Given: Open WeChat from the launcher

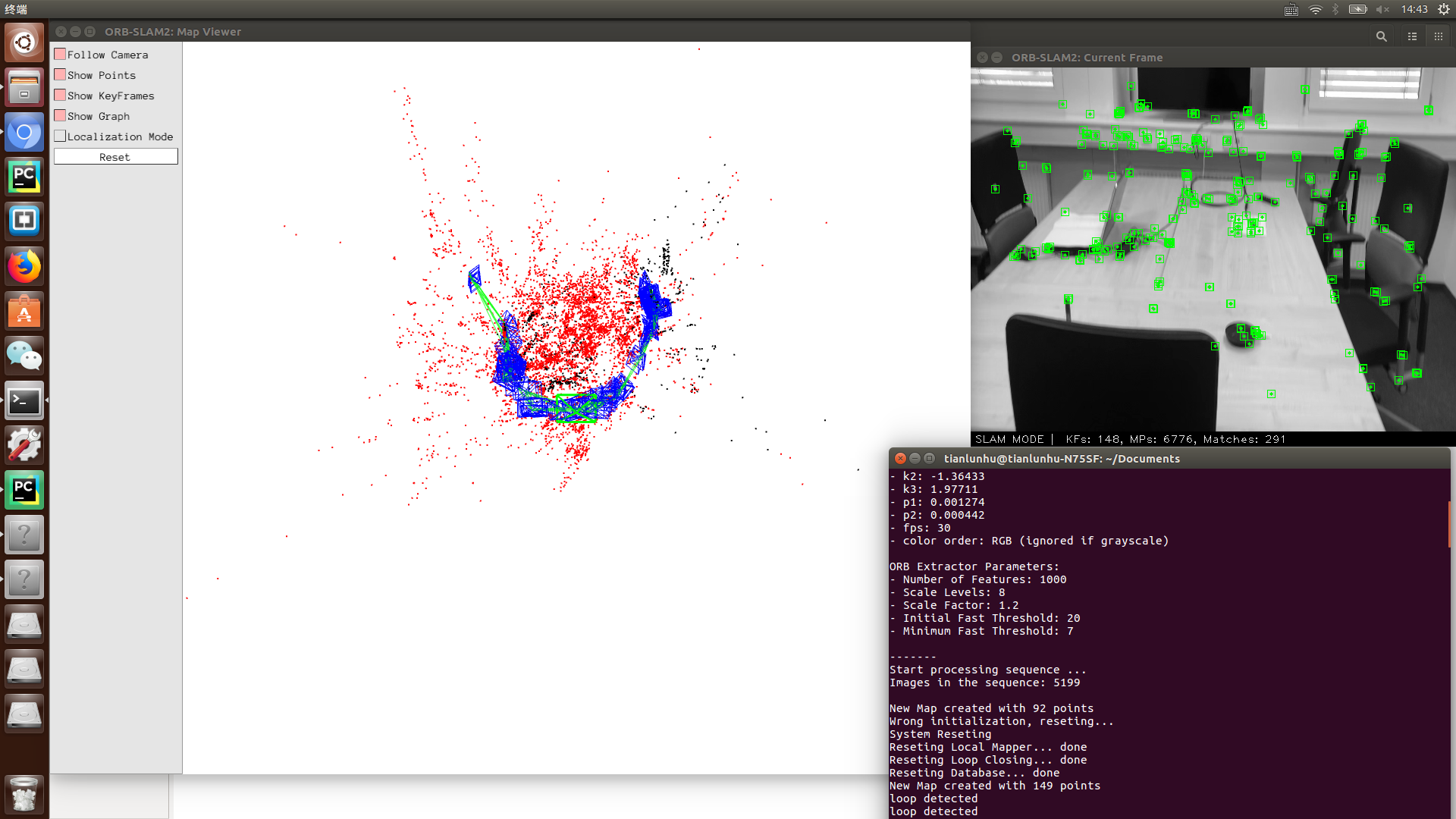Looking at the screenshot, I should [24, 355].
